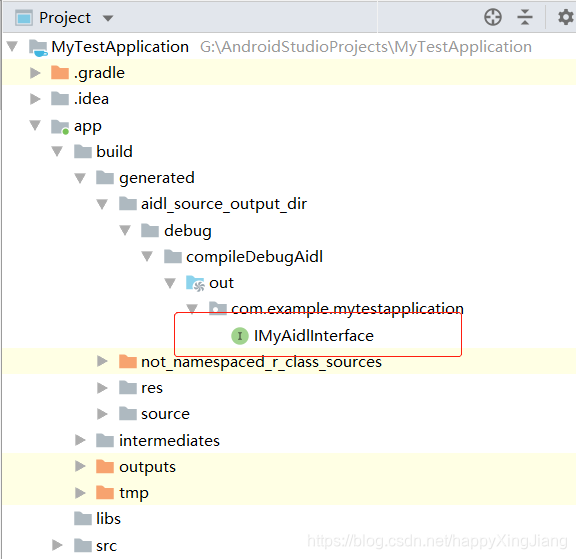
Task: Click the compileDebugAidl folder icon
Action: click(x=173, y=256)
